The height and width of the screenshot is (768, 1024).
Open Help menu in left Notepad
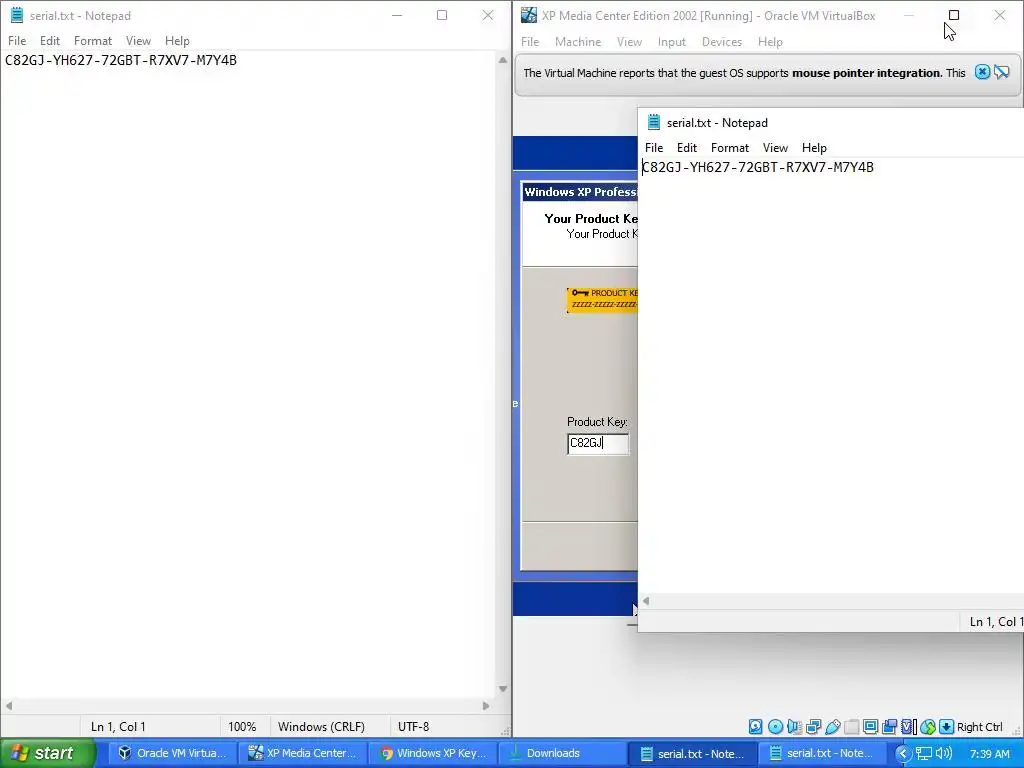pos(177,40)
